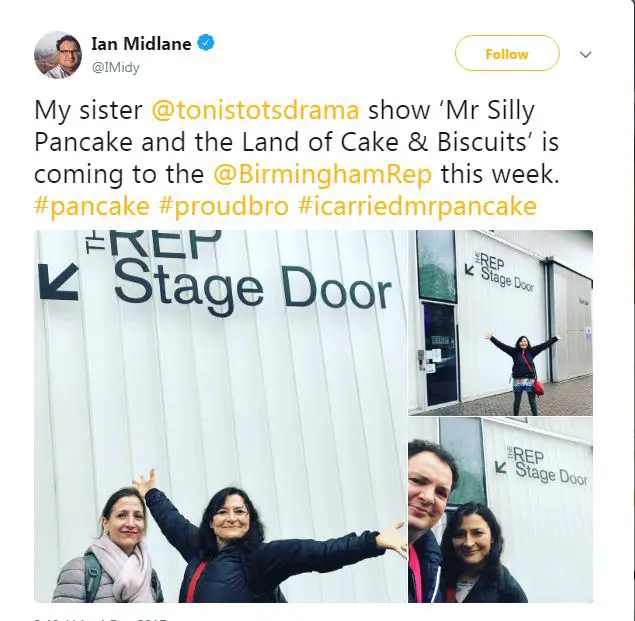The image size is (635, 621).
Task: Open the tweet options chevron dropdown
Action: coord(586,54)
